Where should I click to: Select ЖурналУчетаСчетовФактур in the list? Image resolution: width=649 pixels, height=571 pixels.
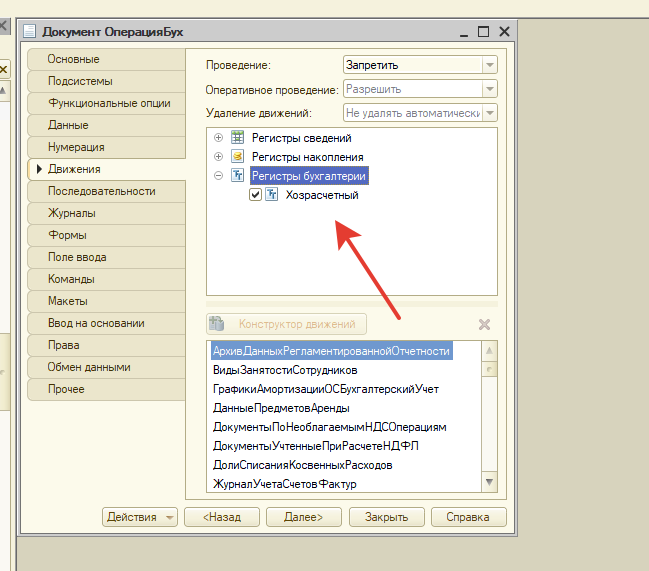point(284,484)
